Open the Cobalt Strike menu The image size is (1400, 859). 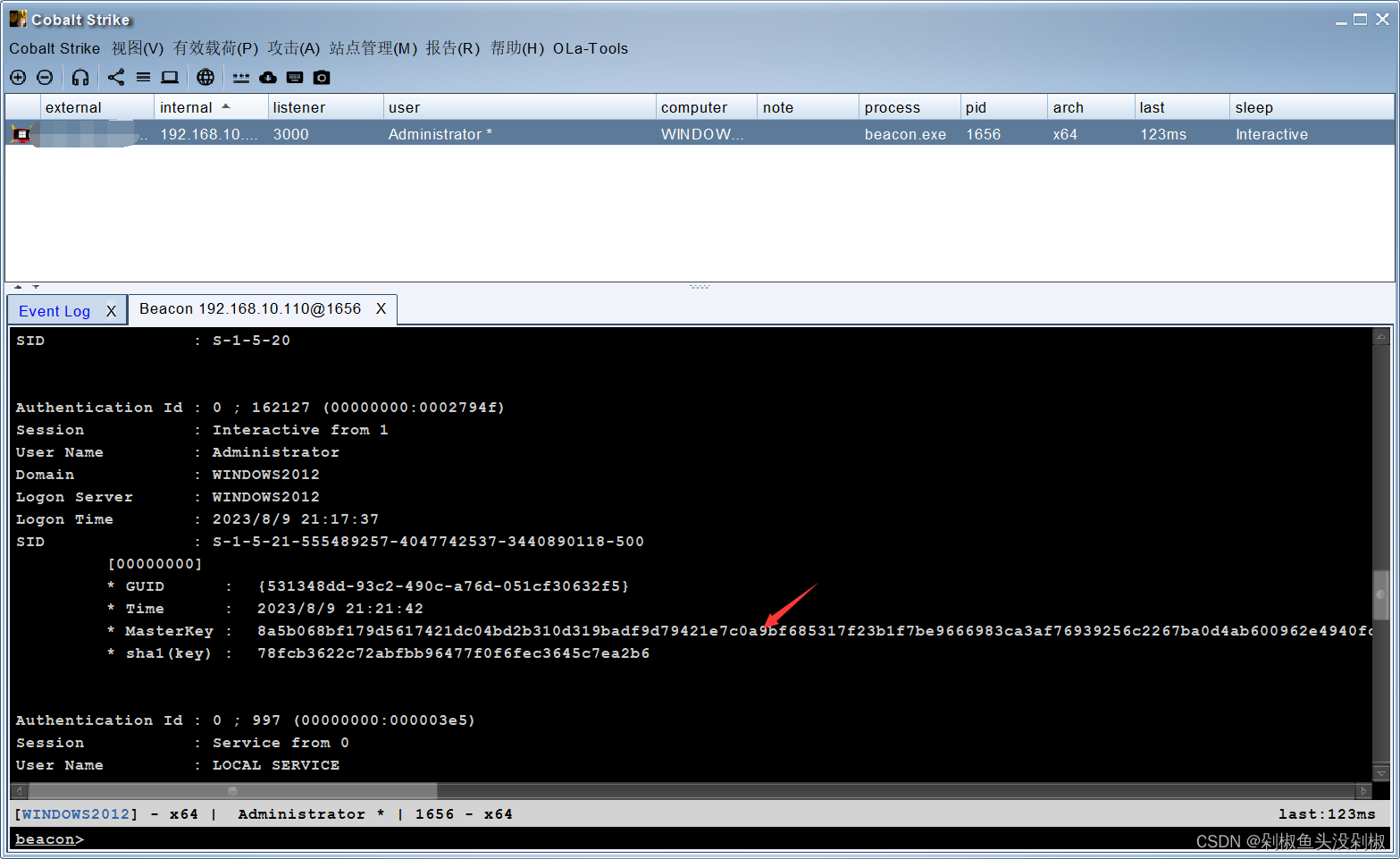tap(54, 48)
